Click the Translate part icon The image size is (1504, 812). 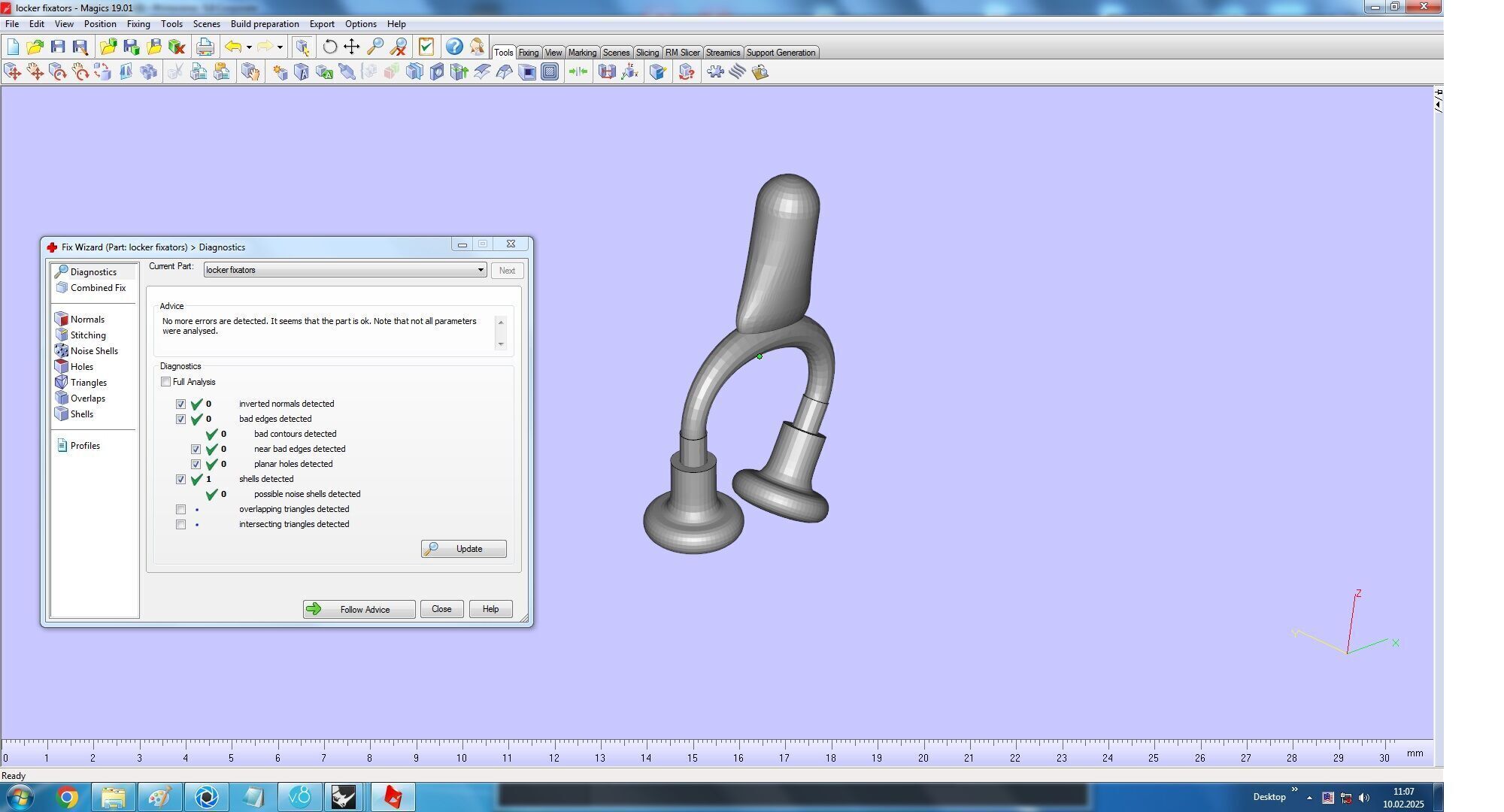point(13,72)
